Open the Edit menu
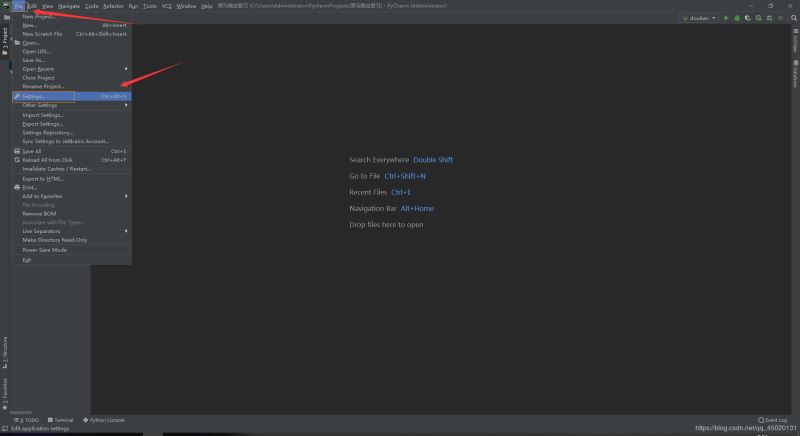 [x=32, y=6]
